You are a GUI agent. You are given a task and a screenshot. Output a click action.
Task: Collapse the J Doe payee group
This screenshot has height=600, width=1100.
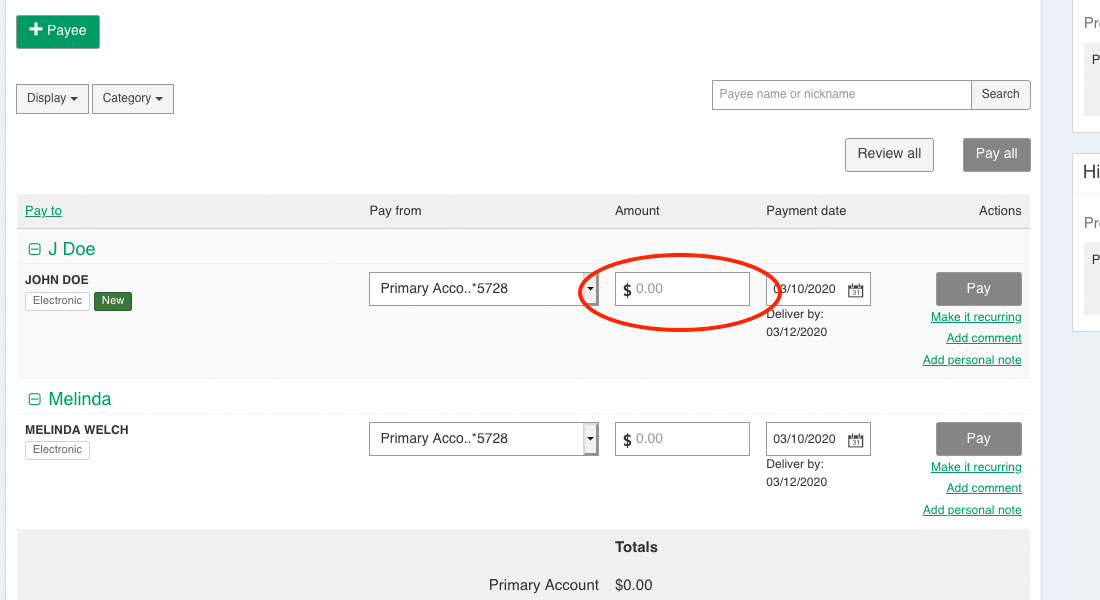[35, 249]
